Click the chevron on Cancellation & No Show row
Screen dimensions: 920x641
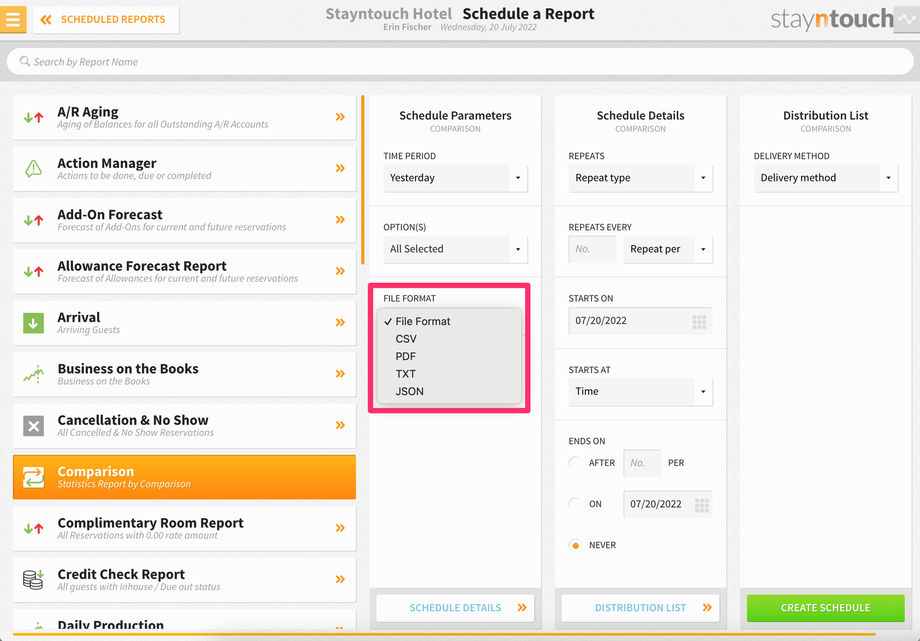[x=340, y=425]
